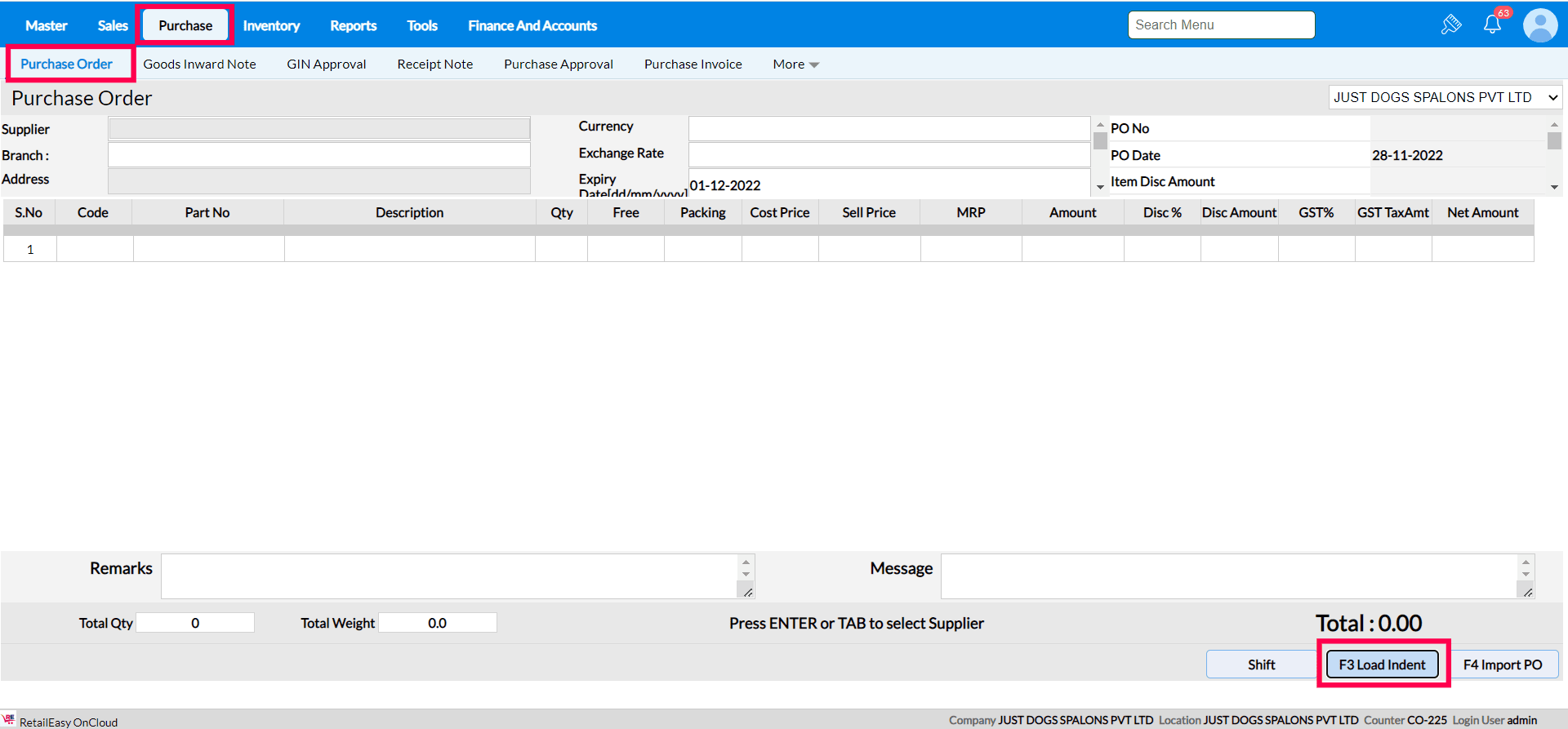
Task: Click the Total Qty field
Action: coord(195,623)
